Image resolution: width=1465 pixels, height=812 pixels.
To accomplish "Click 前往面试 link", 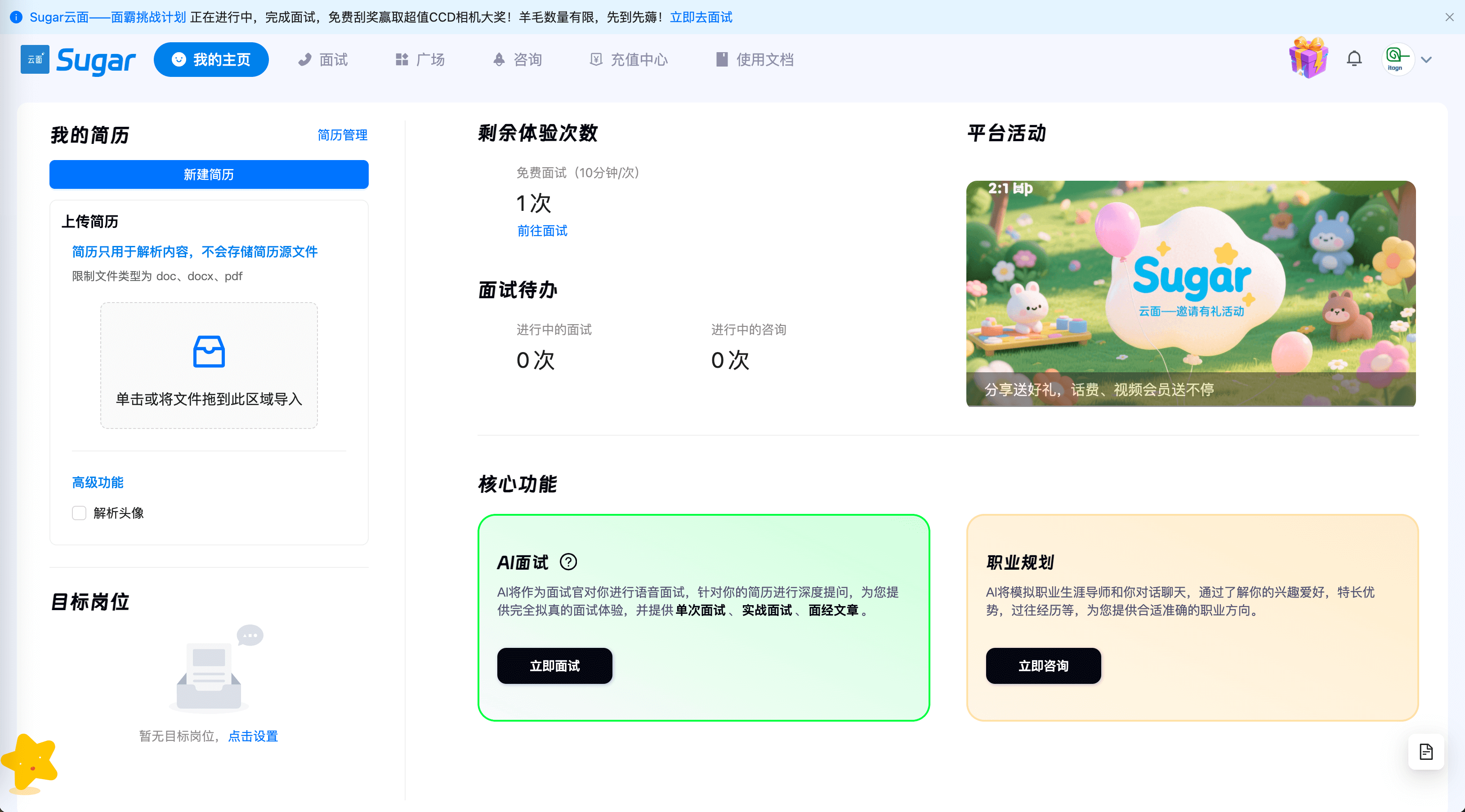I will pyautogui.click(x=542, y=231).
